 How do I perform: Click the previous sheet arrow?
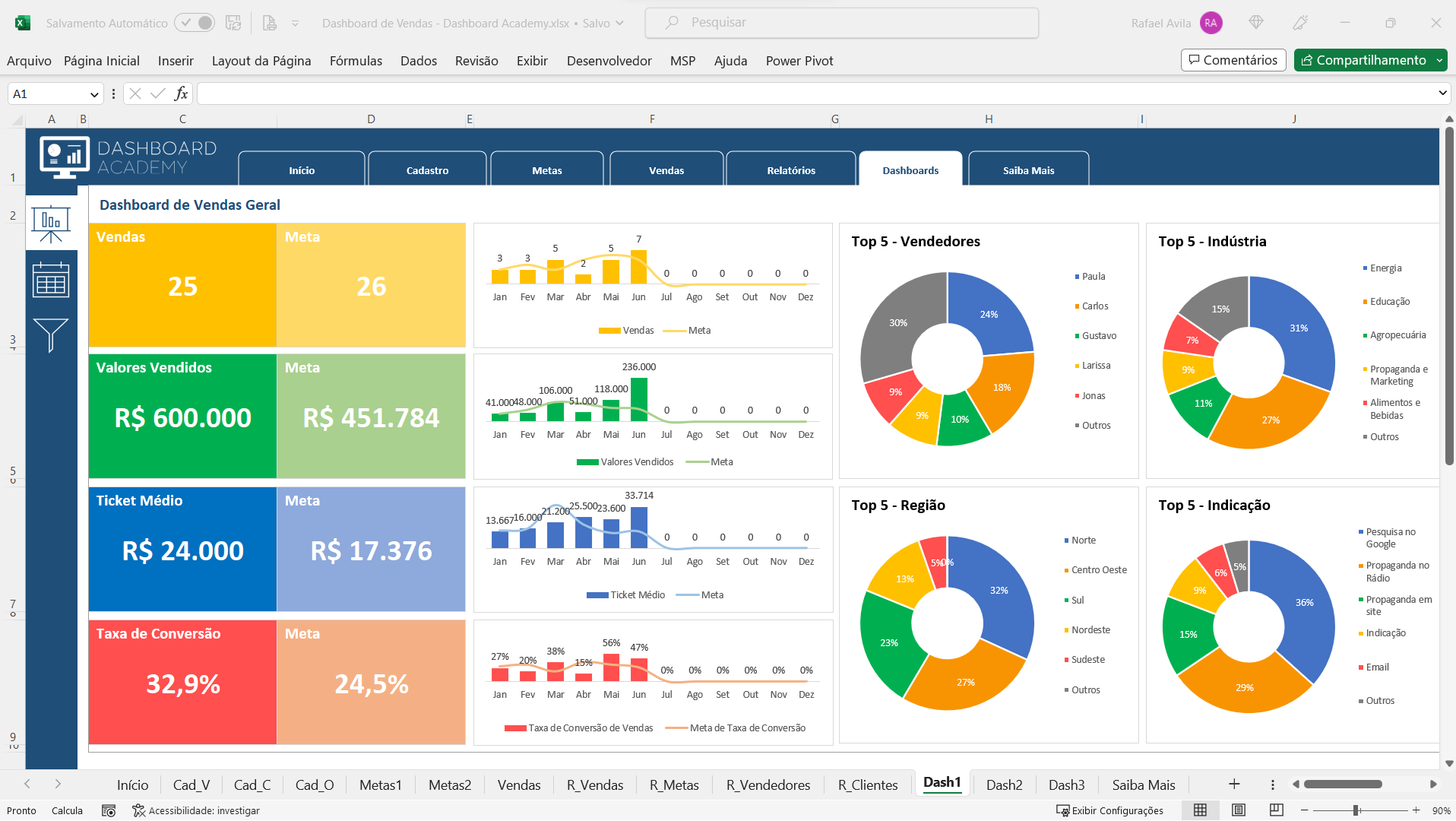pos(27,784)
